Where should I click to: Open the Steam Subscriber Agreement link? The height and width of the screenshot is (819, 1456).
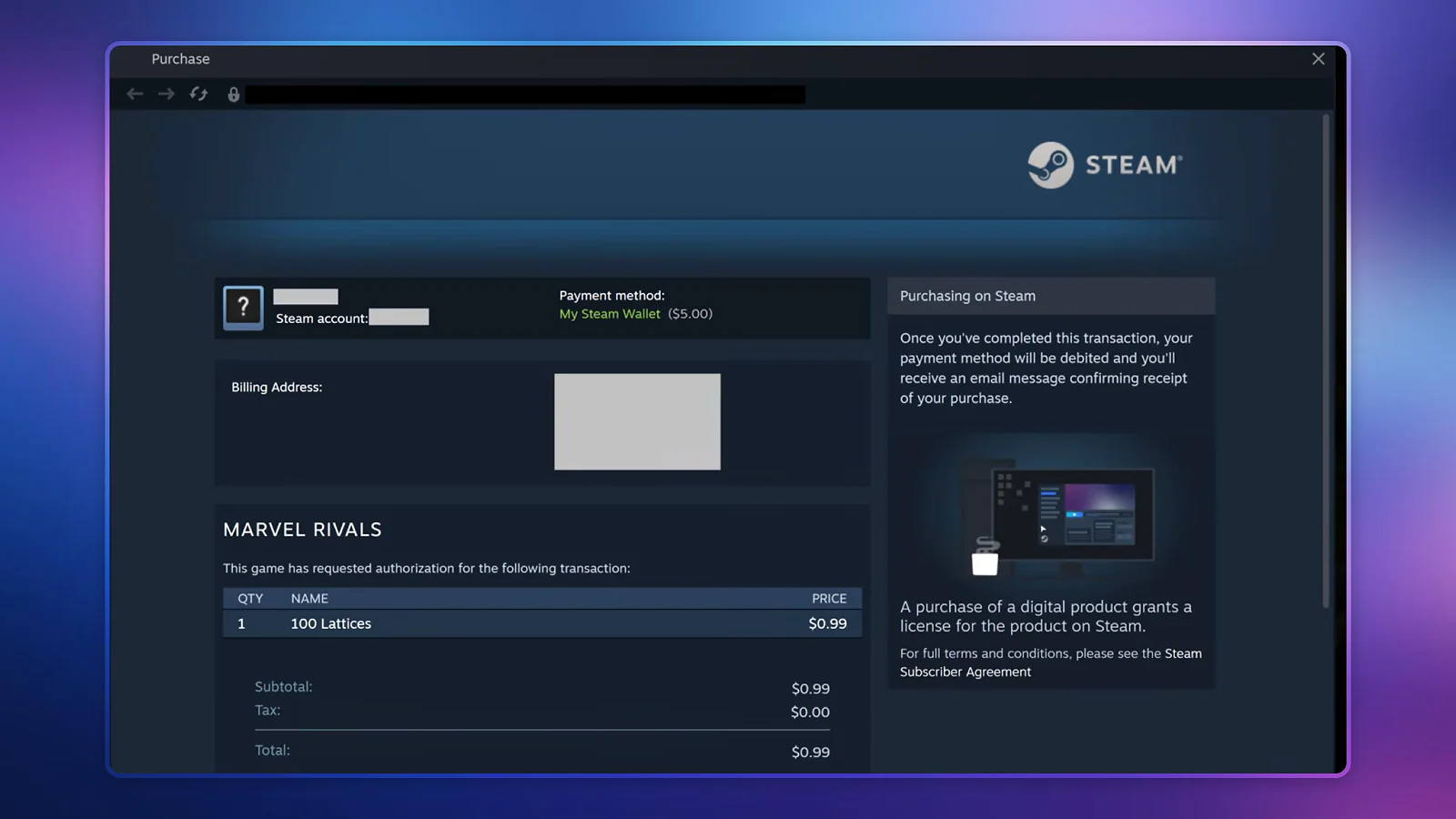(x=1051, y=662)
